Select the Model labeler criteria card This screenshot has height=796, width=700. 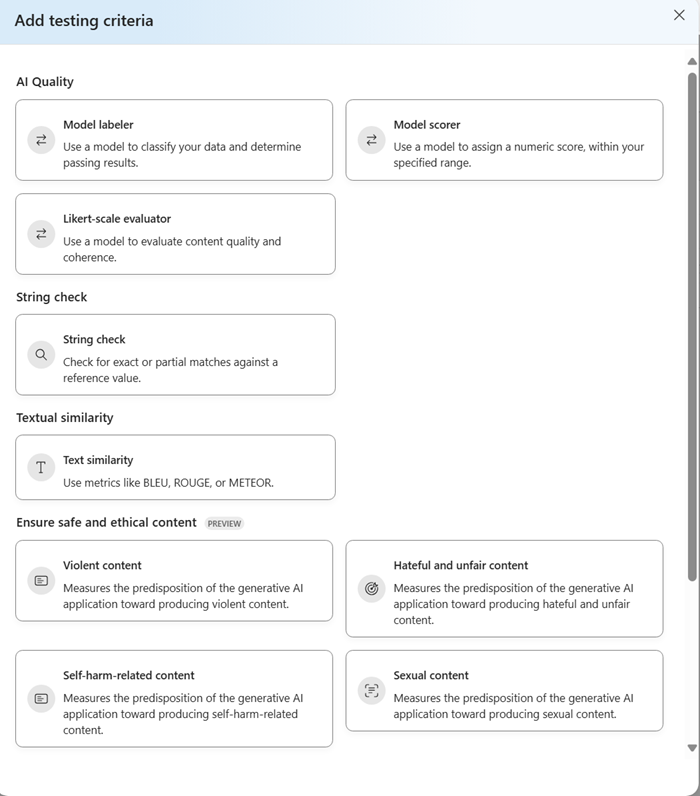tap(174, 140)
